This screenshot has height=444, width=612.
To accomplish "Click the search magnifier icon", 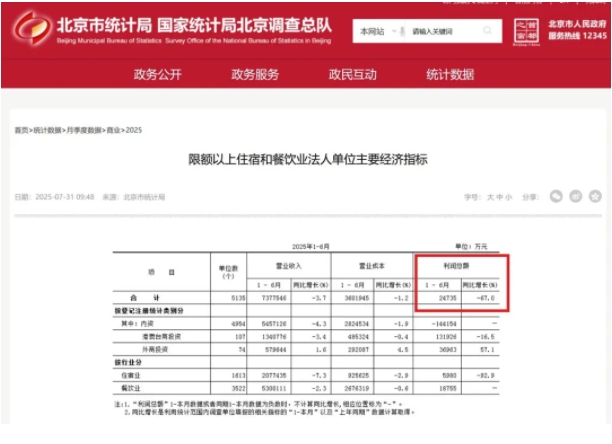I will point(488,32).
